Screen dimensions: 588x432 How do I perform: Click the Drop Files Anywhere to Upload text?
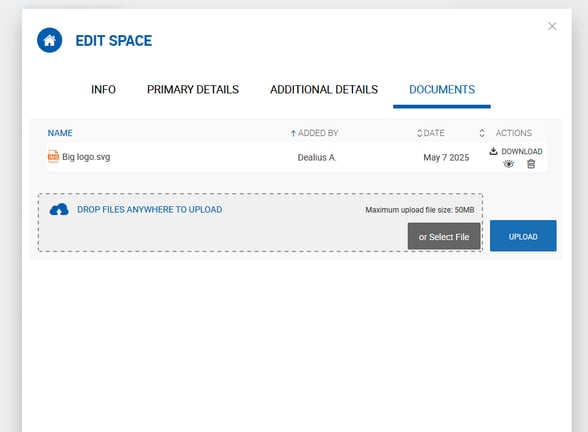150,210
